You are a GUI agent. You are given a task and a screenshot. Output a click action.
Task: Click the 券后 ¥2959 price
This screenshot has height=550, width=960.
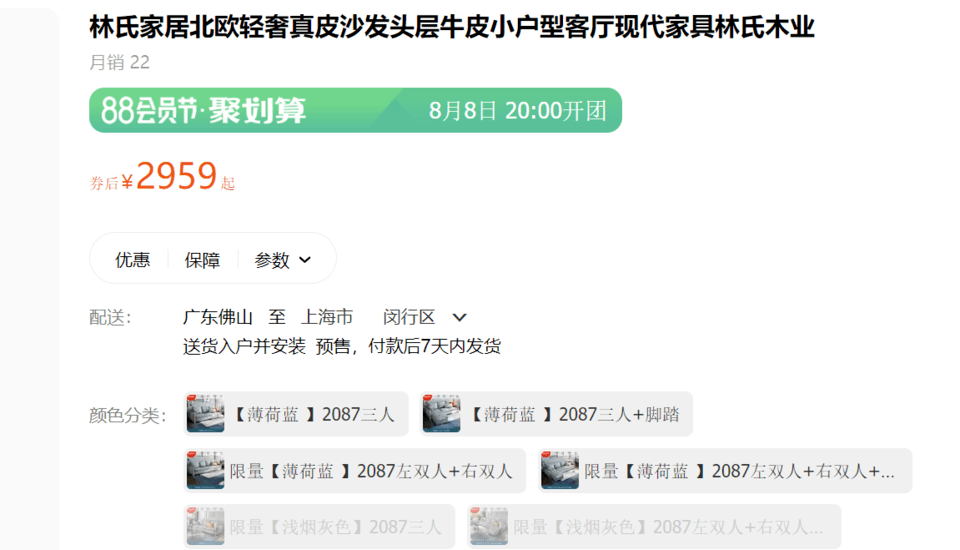point(162,176)
